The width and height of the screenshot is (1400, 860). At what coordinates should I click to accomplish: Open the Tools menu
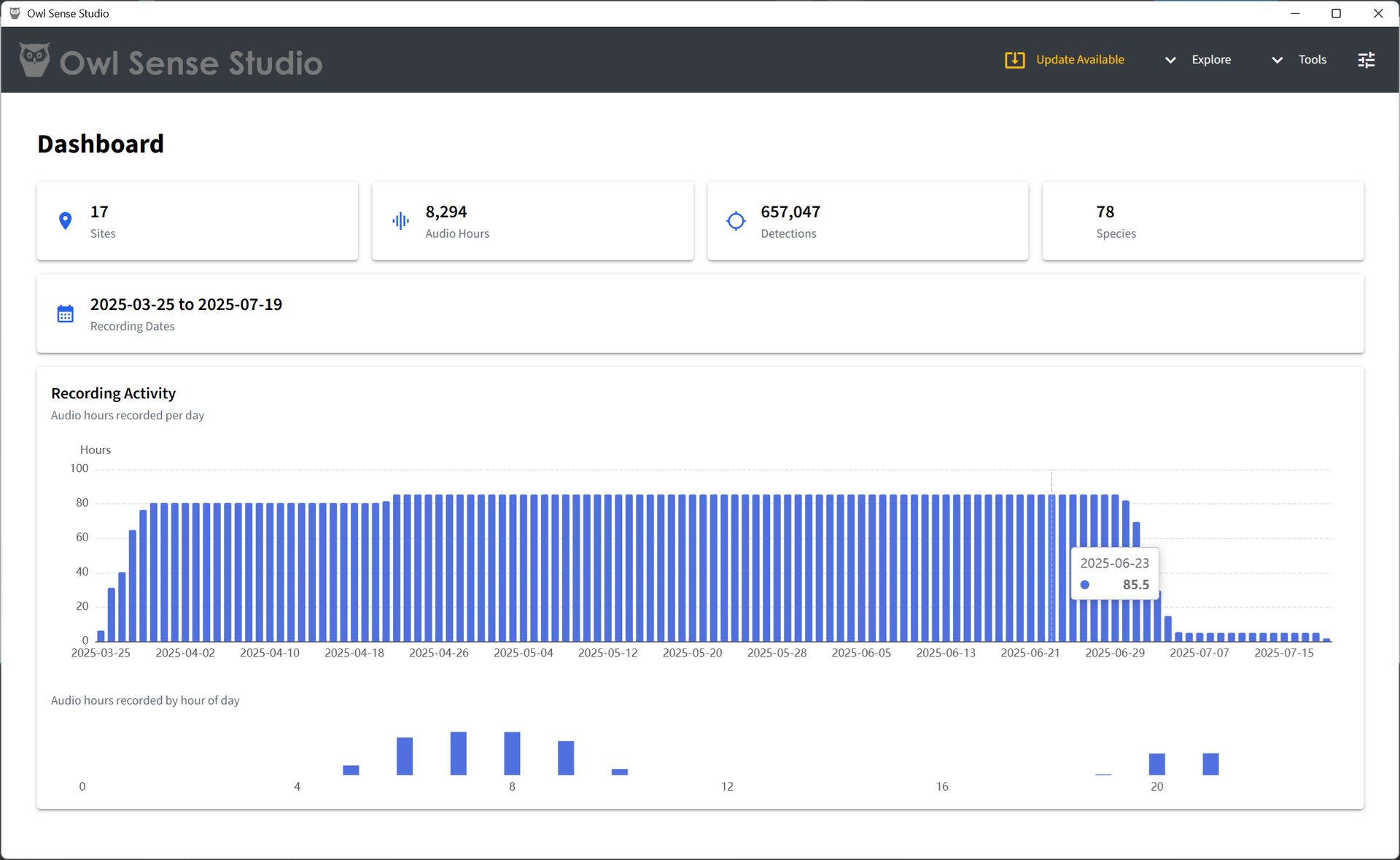(x=1312, y=60)
